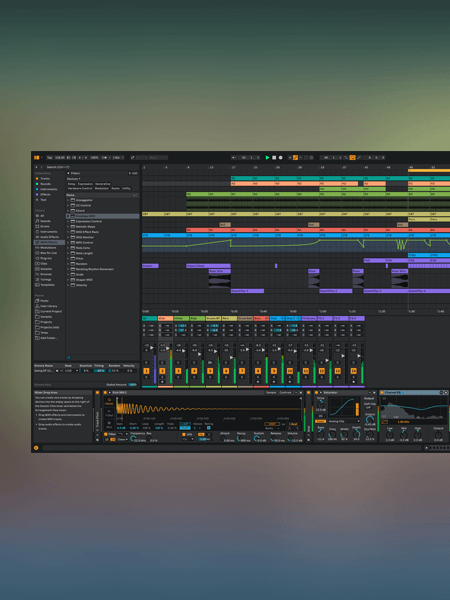Screen dimensions: 450x600
Task: Click the groove pool Global Amount slider
Action: (133, 385)
